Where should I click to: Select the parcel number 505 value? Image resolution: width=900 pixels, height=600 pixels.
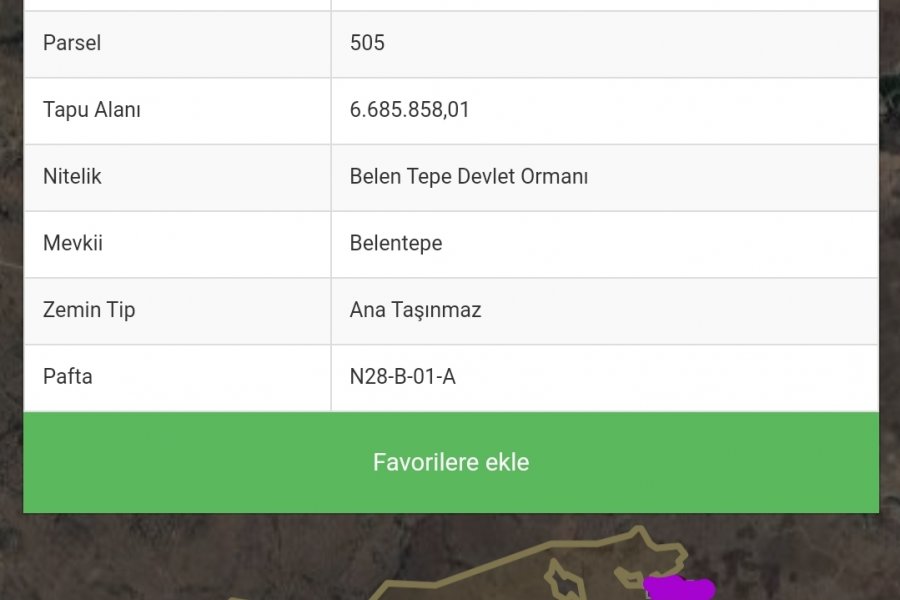pos(367,43)
